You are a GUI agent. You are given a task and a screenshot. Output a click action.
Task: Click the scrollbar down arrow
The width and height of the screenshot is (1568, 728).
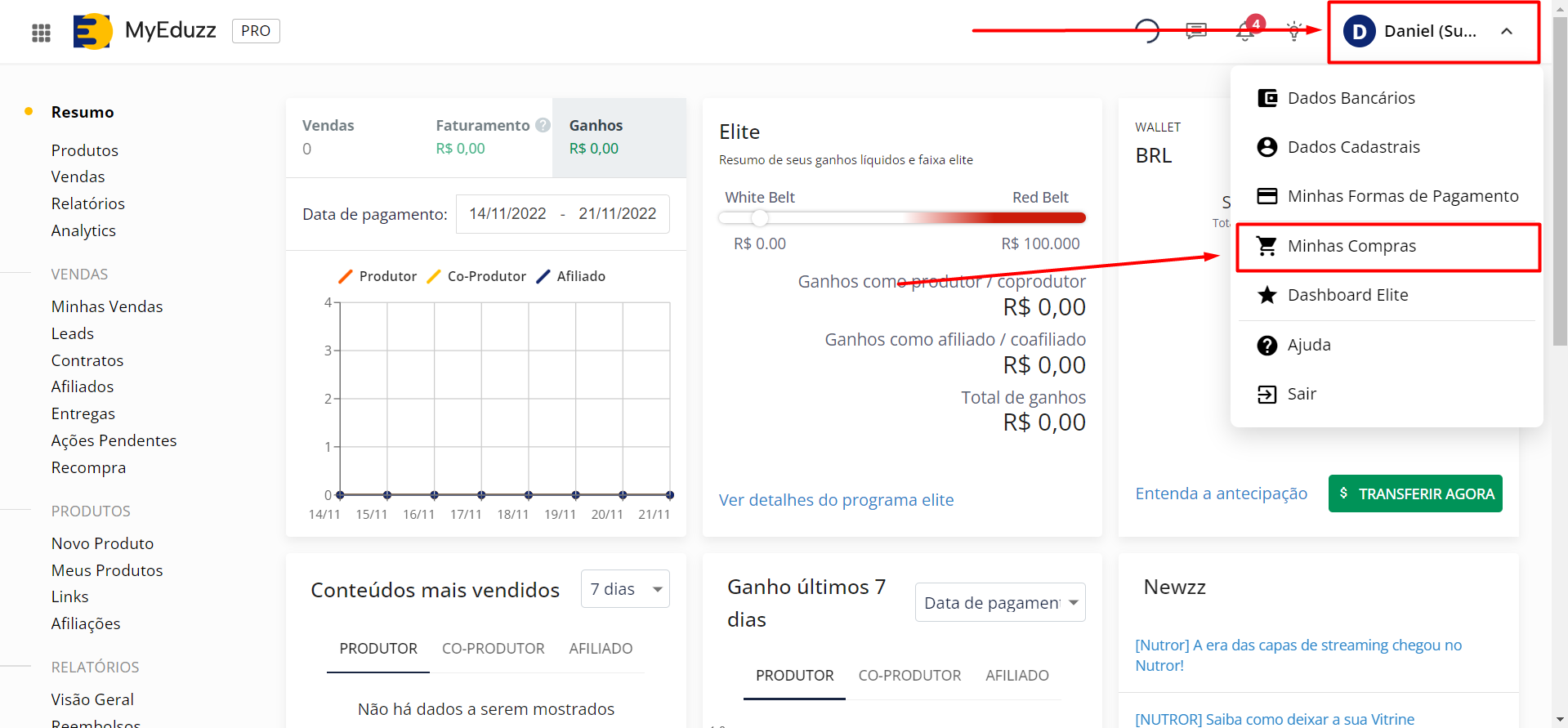pyautogui.click(x=1560, y=720)
